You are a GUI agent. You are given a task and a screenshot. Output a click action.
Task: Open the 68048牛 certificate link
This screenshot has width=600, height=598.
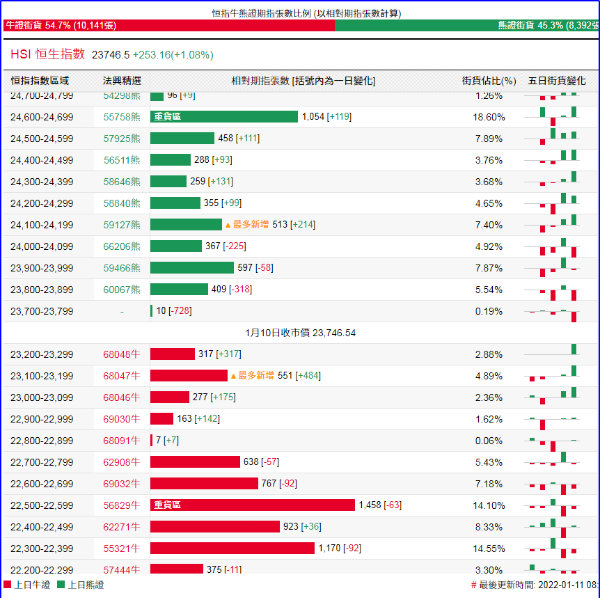coord(121,354)
